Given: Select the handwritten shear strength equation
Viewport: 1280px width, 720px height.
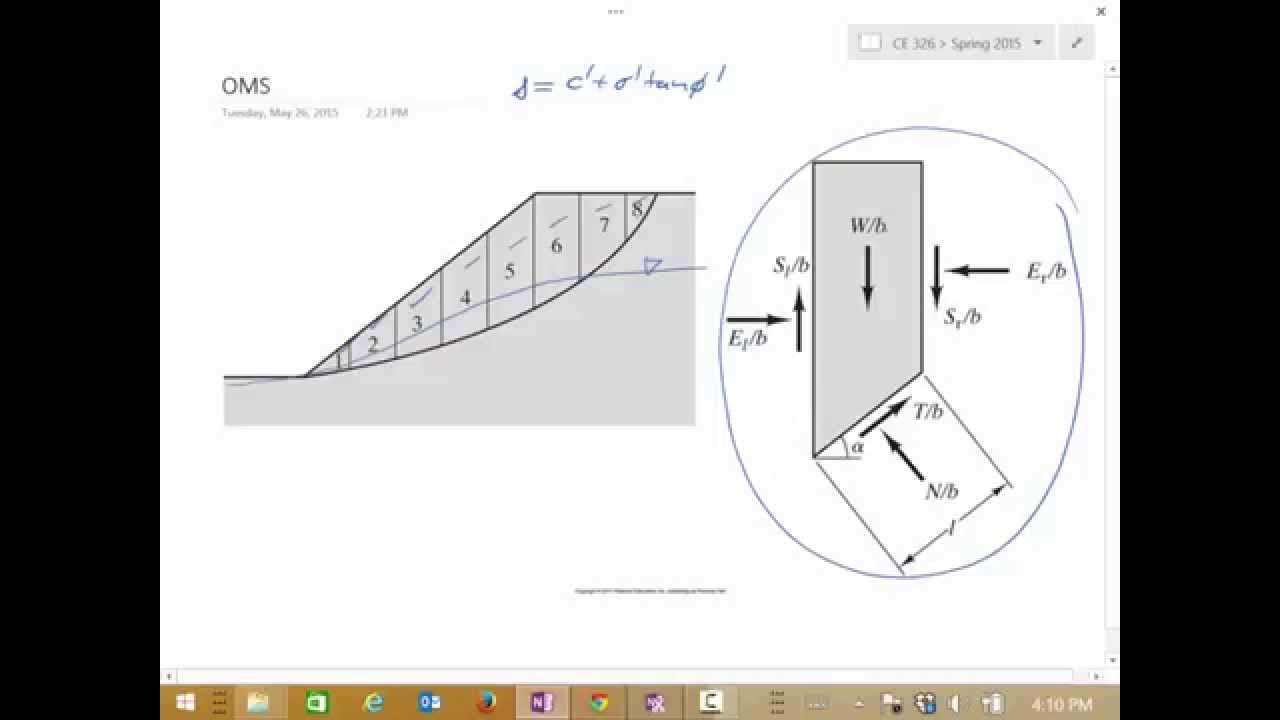Looking at the screenshot, I should (x=618, y=83).
